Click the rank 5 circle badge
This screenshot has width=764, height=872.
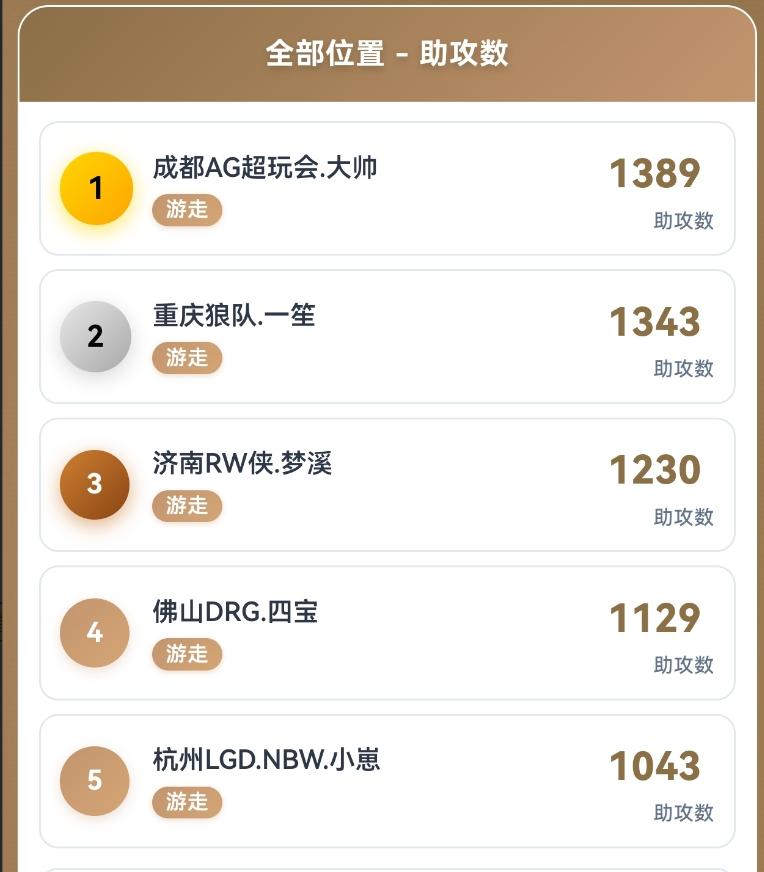point(95,780)
